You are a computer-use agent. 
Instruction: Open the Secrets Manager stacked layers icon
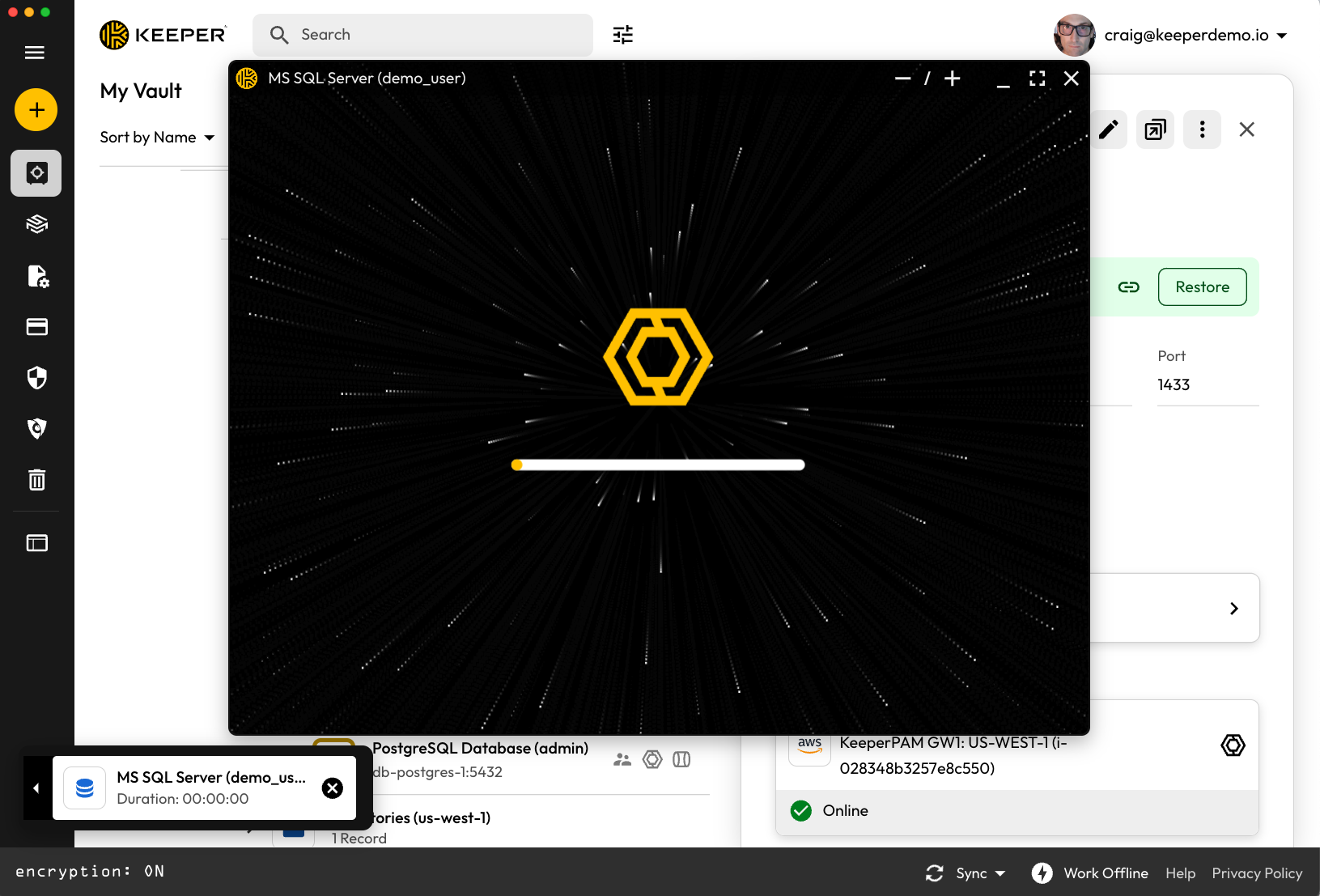(36, 224)
